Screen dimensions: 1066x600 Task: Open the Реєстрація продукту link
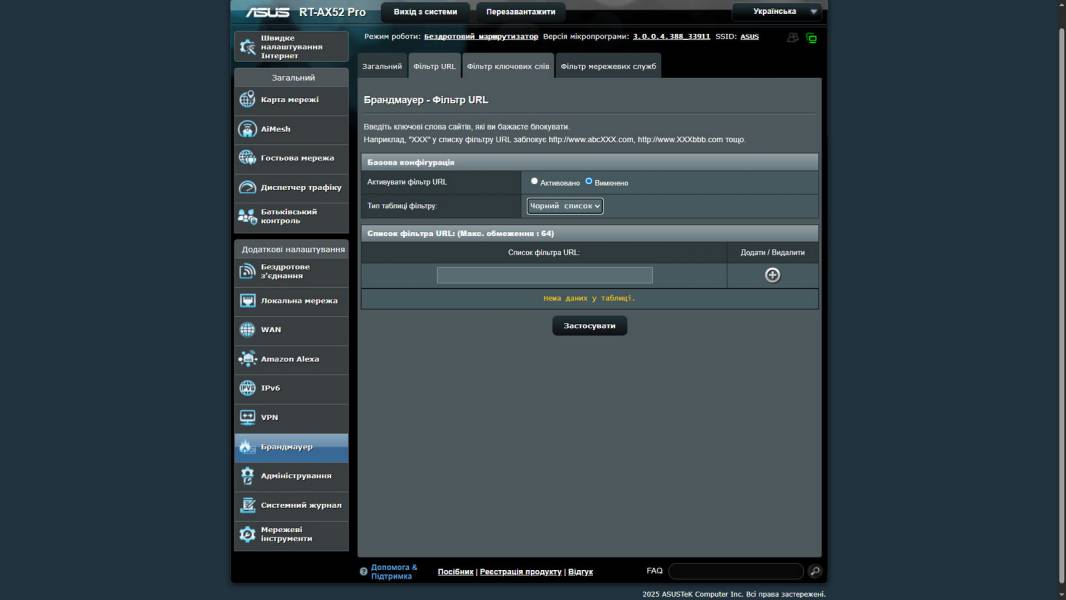(520, 572)
